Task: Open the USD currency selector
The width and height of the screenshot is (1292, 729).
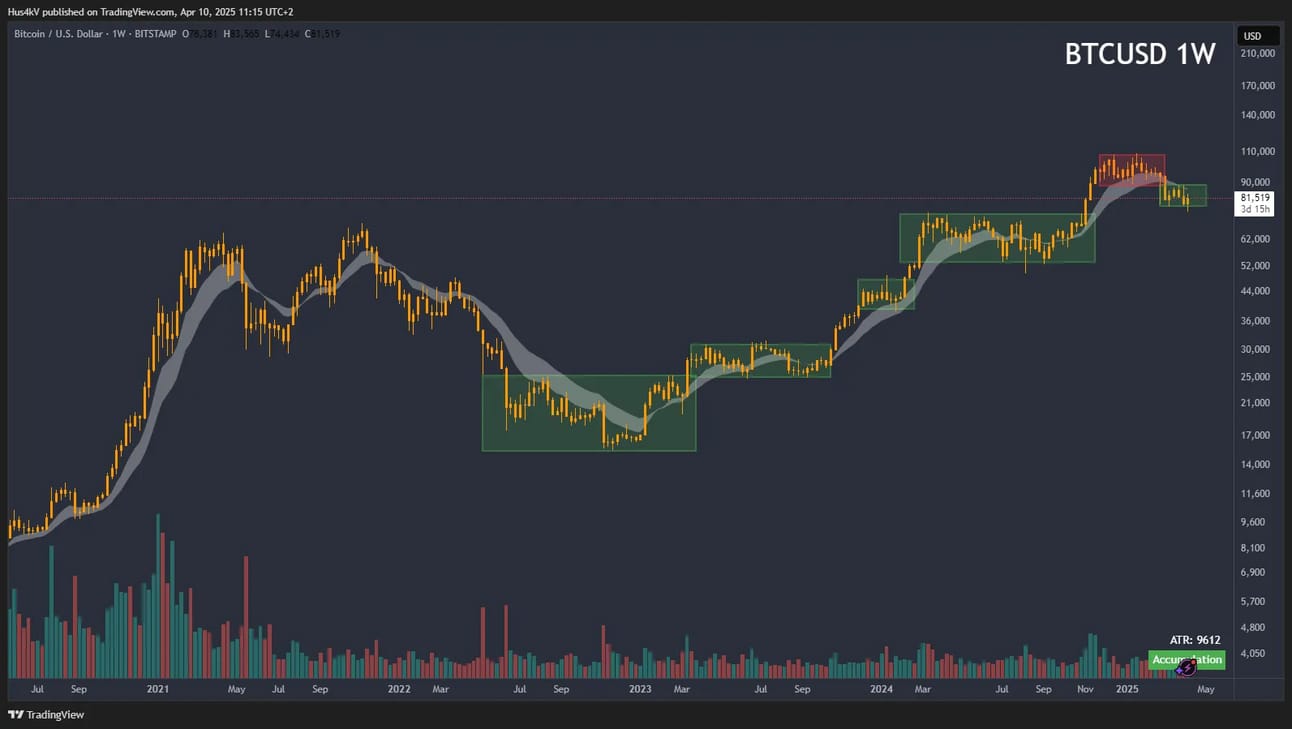Action: 1252,36
